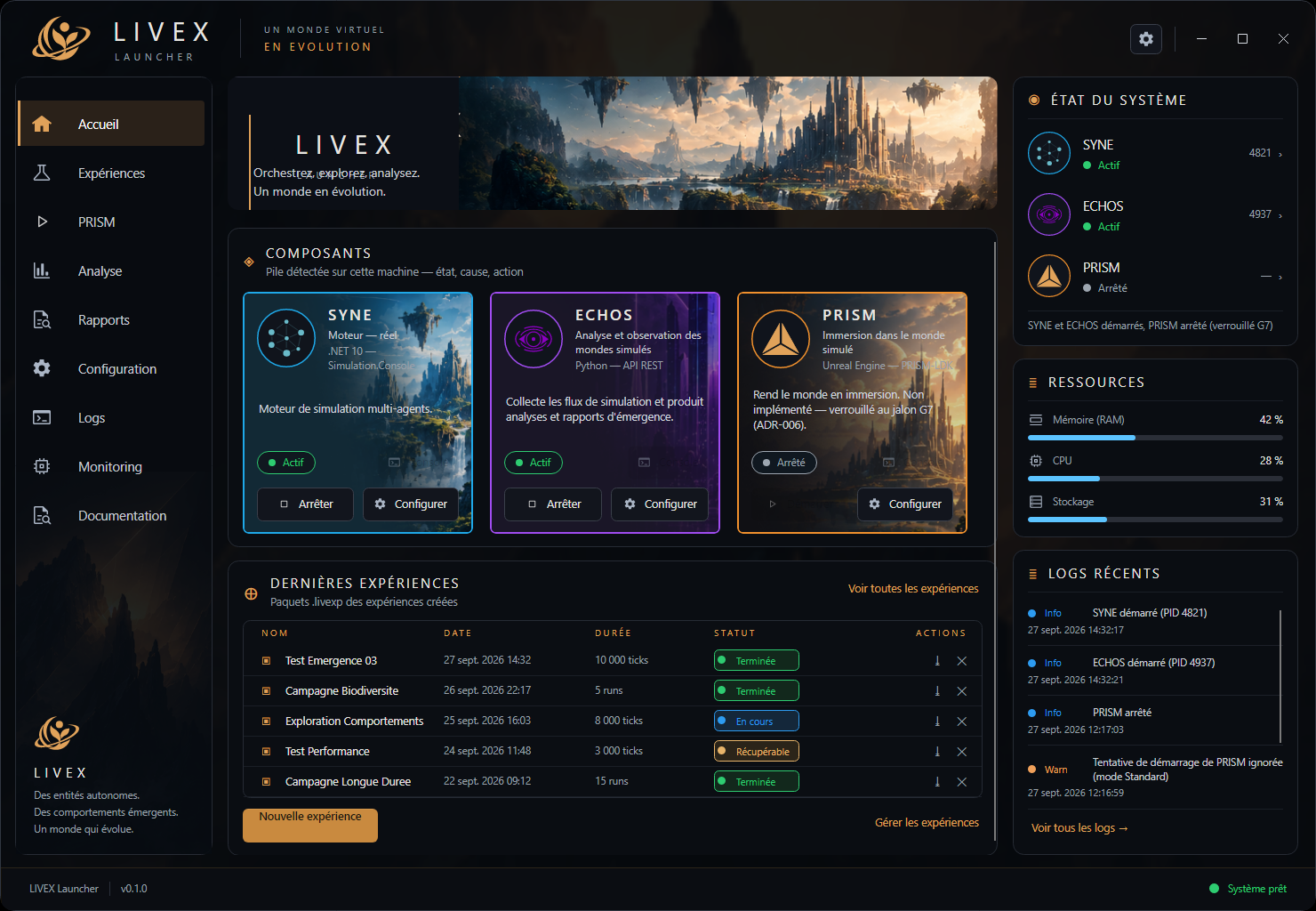Click the SYNE logo in the Composants card
This screenshot has height=911, width=1316.
click(x=286, y=338)
